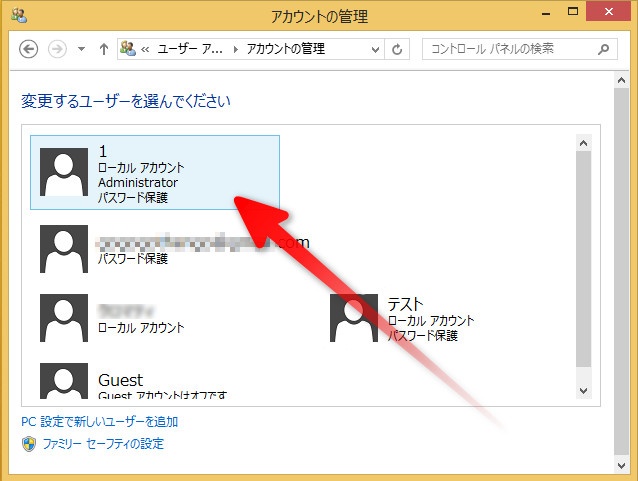Click avatar of blurred-name local account
The width and height of the screenshot is (638, 481).
[x=64, y=318]
